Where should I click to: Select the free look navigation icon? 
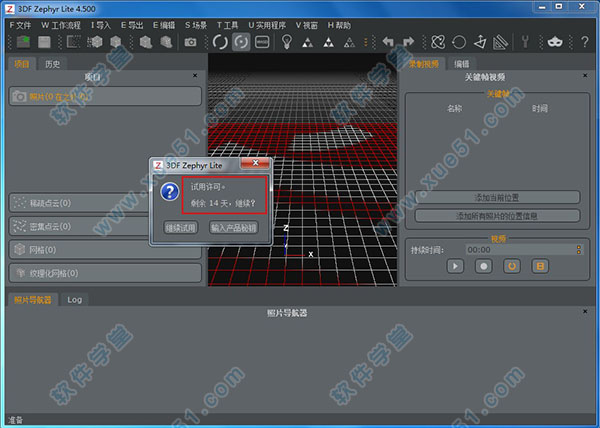262,42
